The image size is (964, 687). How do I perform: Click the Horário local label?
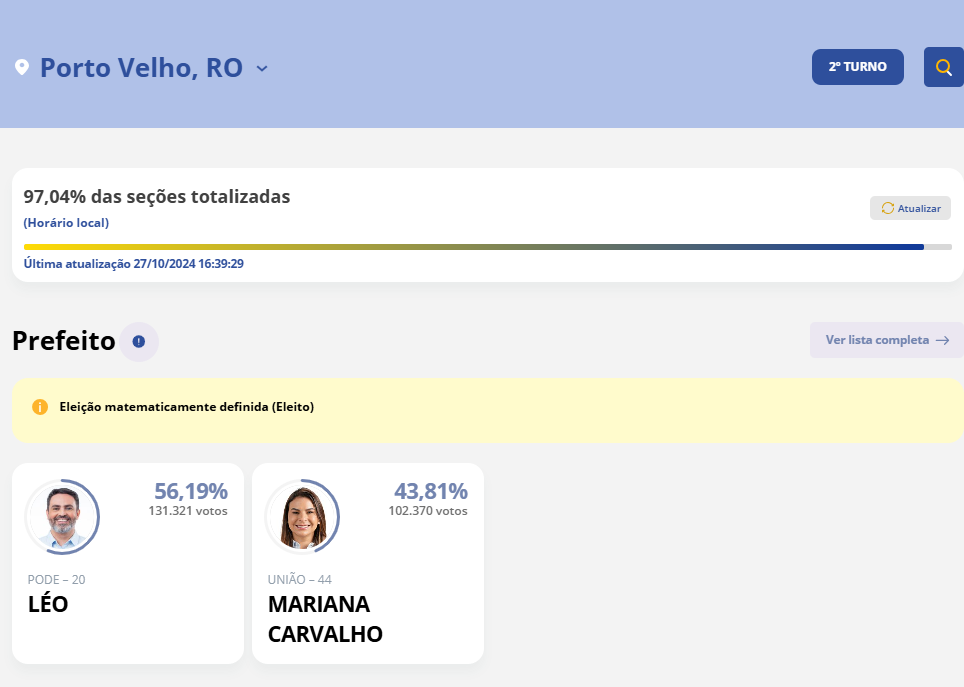pos(66,222)
